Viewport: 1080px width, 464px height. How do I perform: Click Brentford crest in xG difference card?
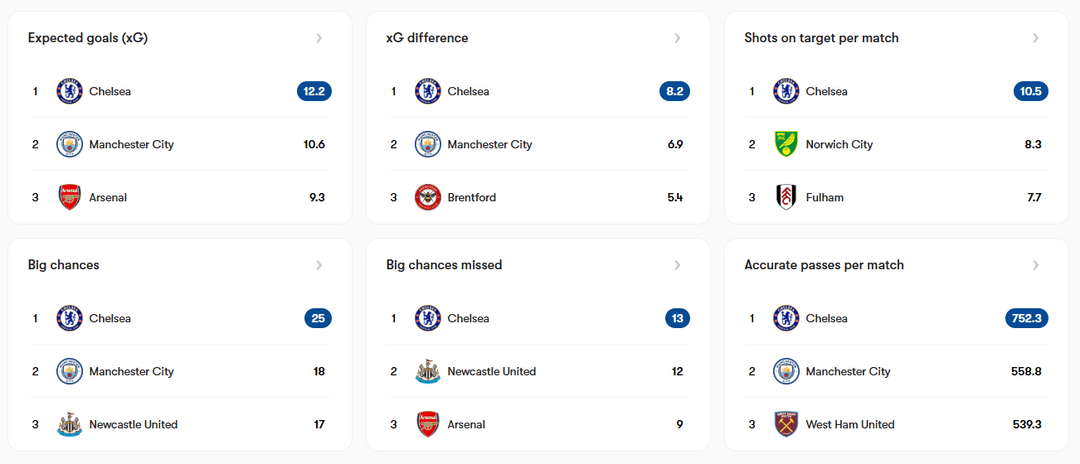coord(428,197)
